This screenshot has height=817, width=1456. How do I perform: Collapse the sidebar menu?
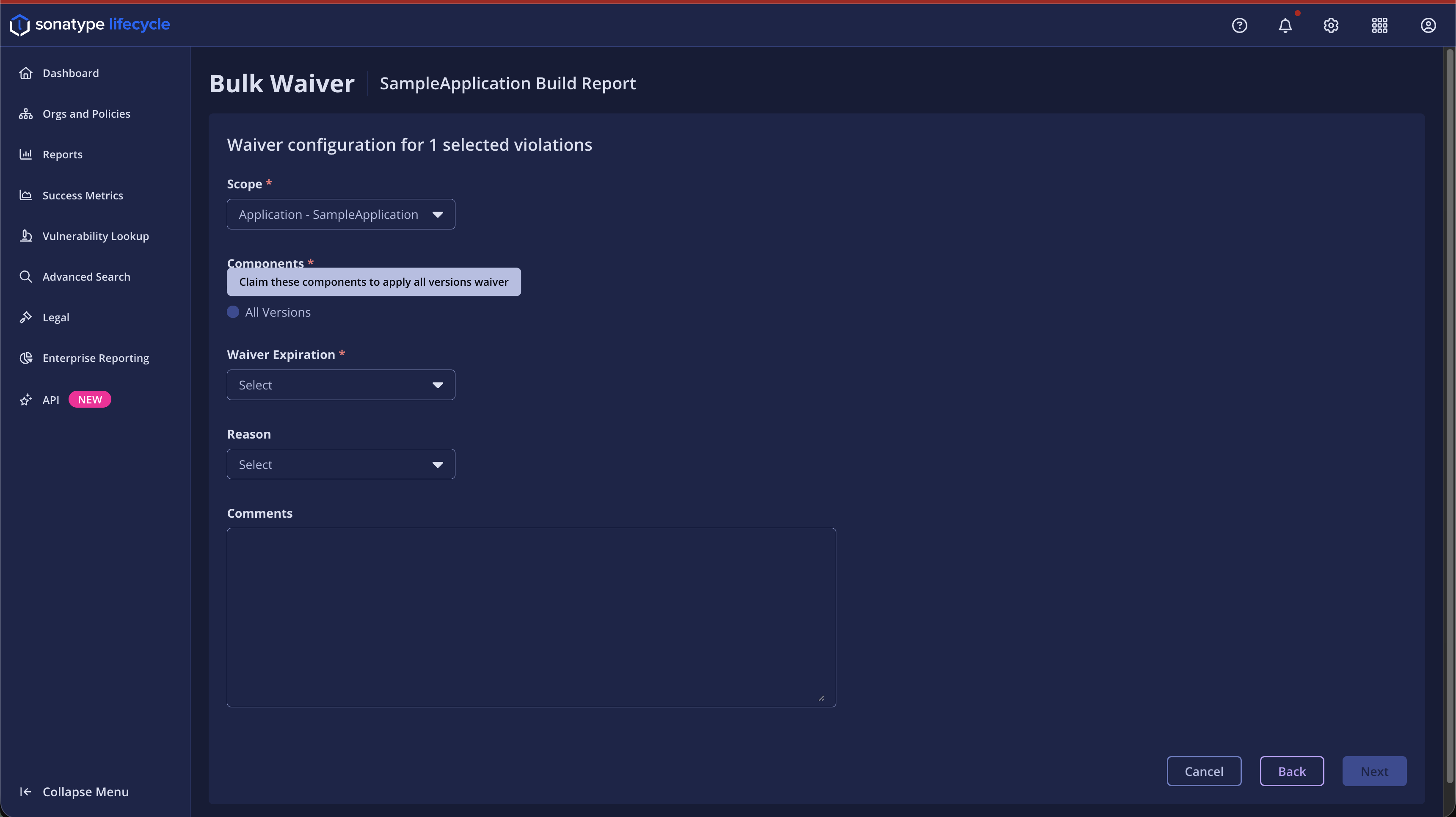[x=85, y=792]
